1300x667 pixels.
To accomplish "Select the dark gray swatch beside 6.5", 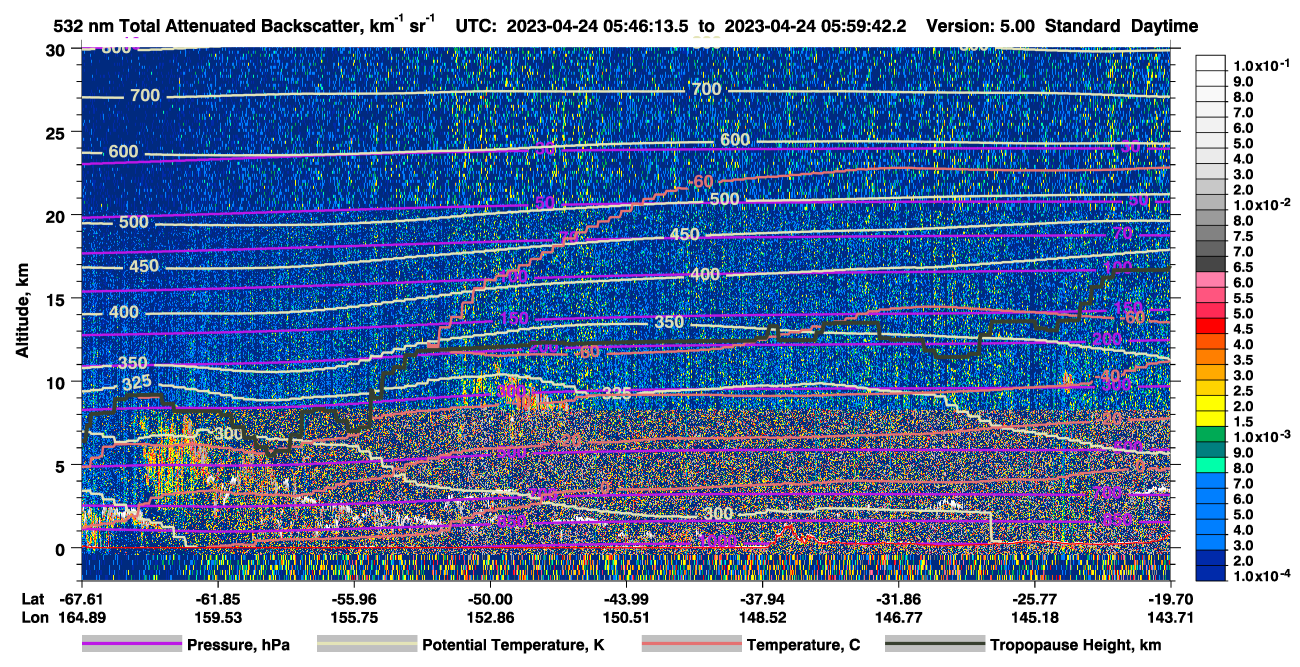I will coord(1211,266).
